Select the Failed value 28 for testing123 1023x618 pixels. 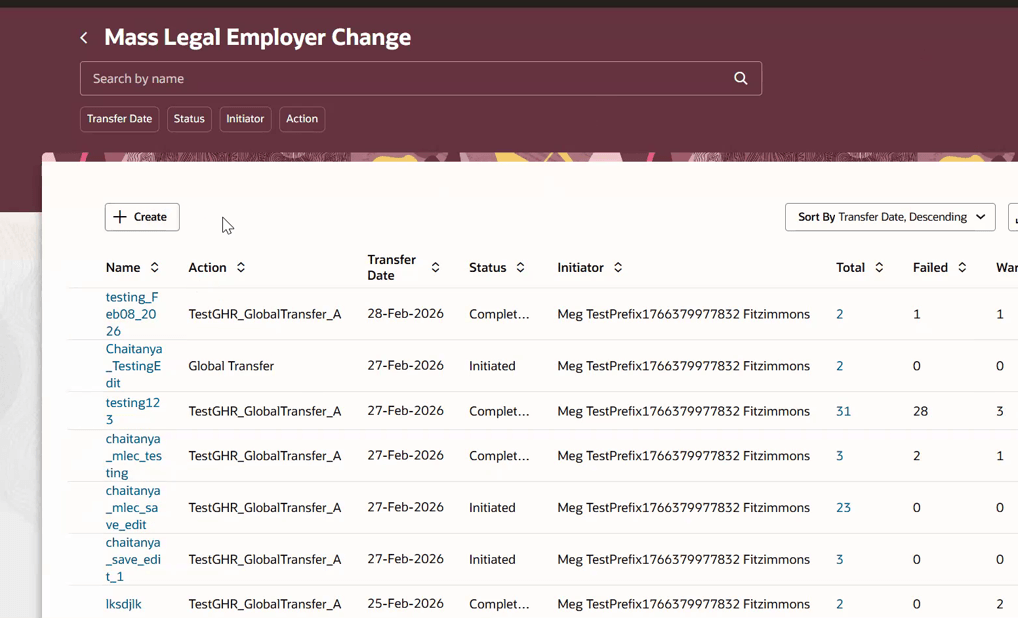click(x=920, y=411)
